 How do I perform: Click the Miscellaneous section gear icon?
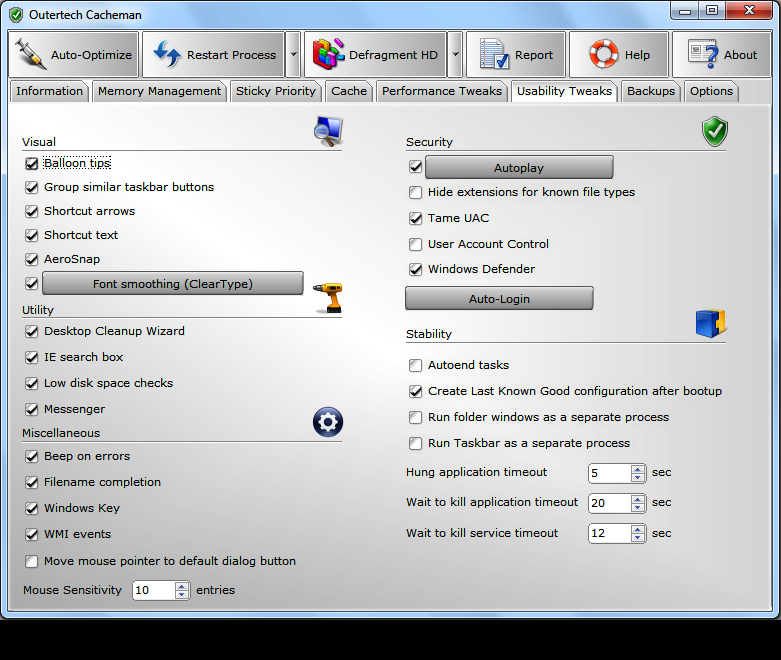click(328, 422)
